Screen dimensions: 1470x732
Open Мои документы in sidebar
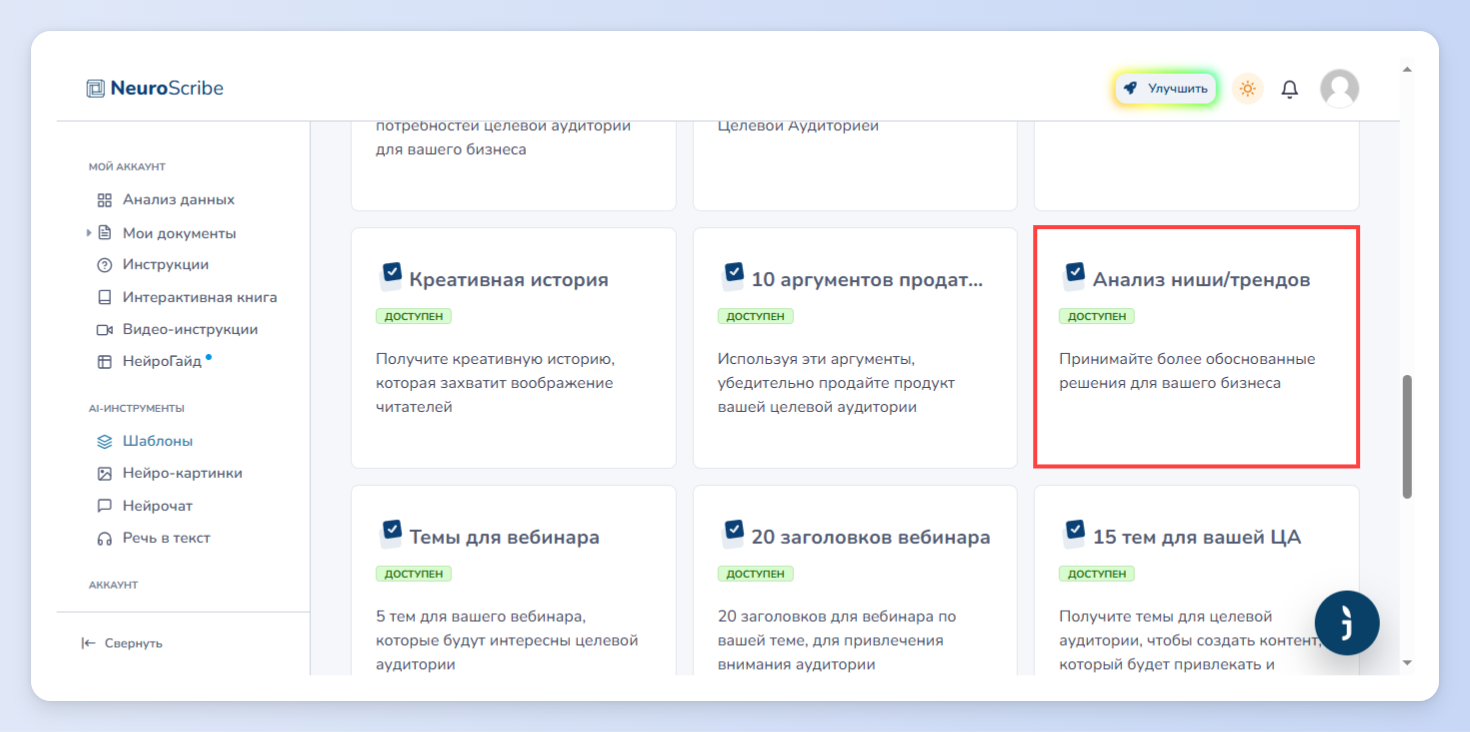pyautogui.click(x=180, y=233)
